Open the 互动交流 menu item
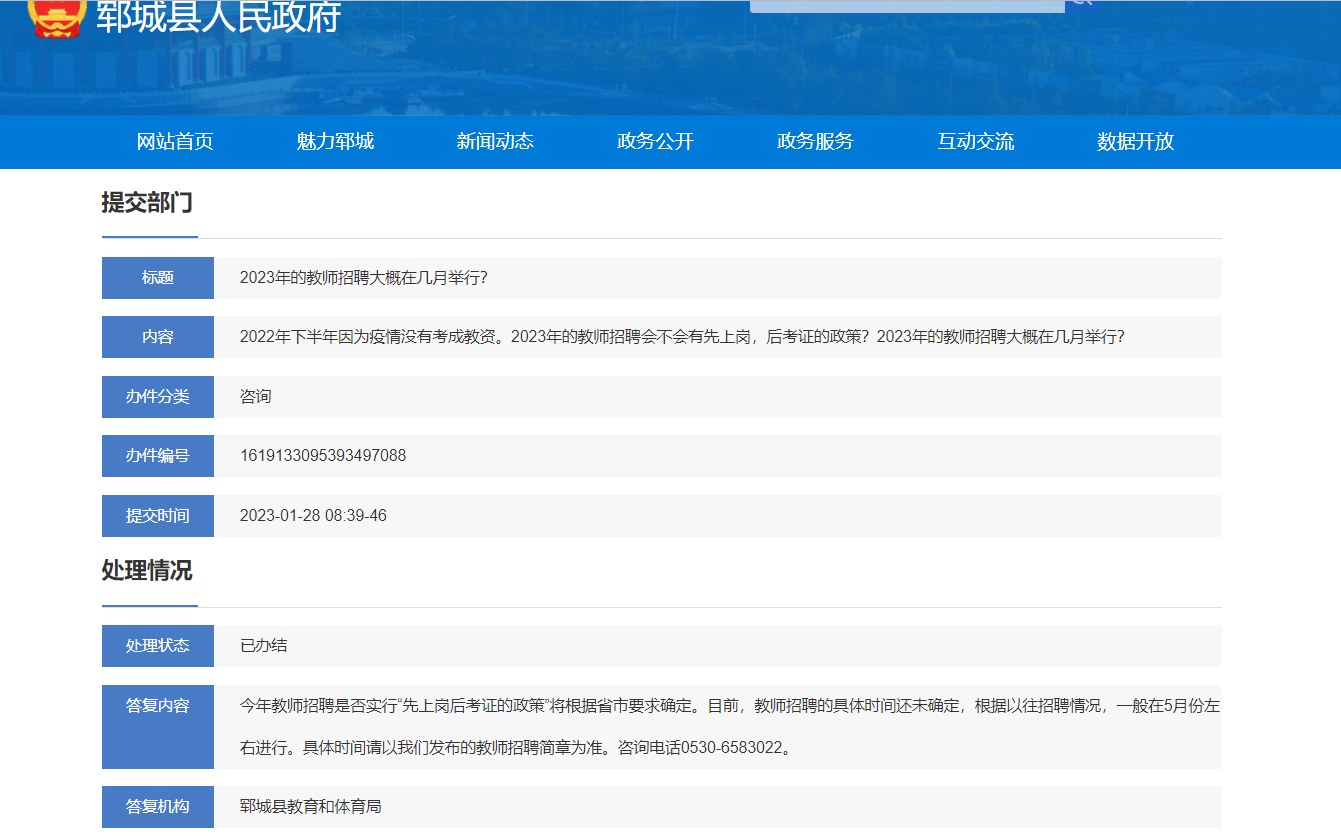1341x838 pixels. pyautogui.click(x=975, y=142)
